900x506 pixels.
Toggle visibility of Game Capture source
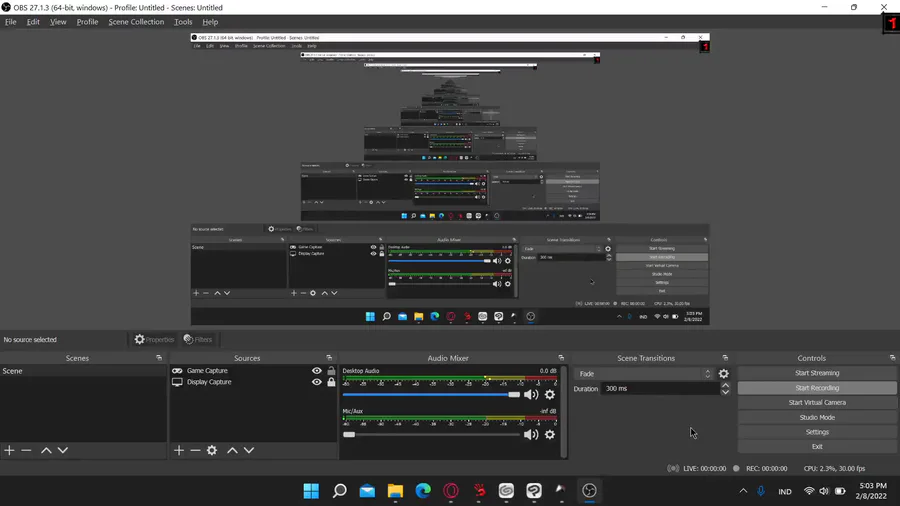[316, 371]
